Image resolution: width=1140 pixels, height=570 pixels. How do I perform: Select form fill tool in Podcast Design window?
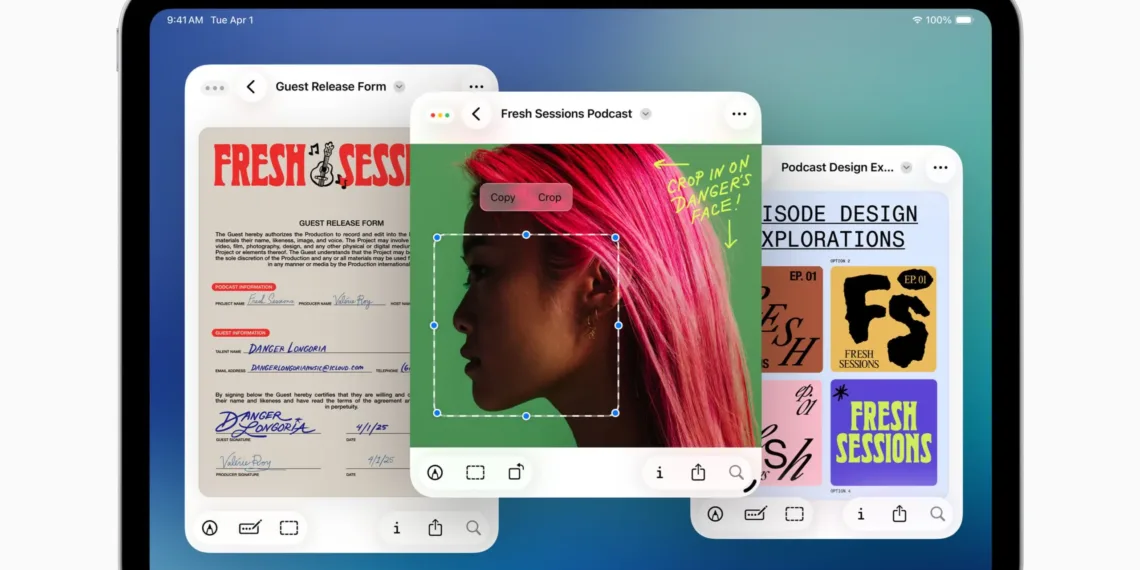[755, 514]
